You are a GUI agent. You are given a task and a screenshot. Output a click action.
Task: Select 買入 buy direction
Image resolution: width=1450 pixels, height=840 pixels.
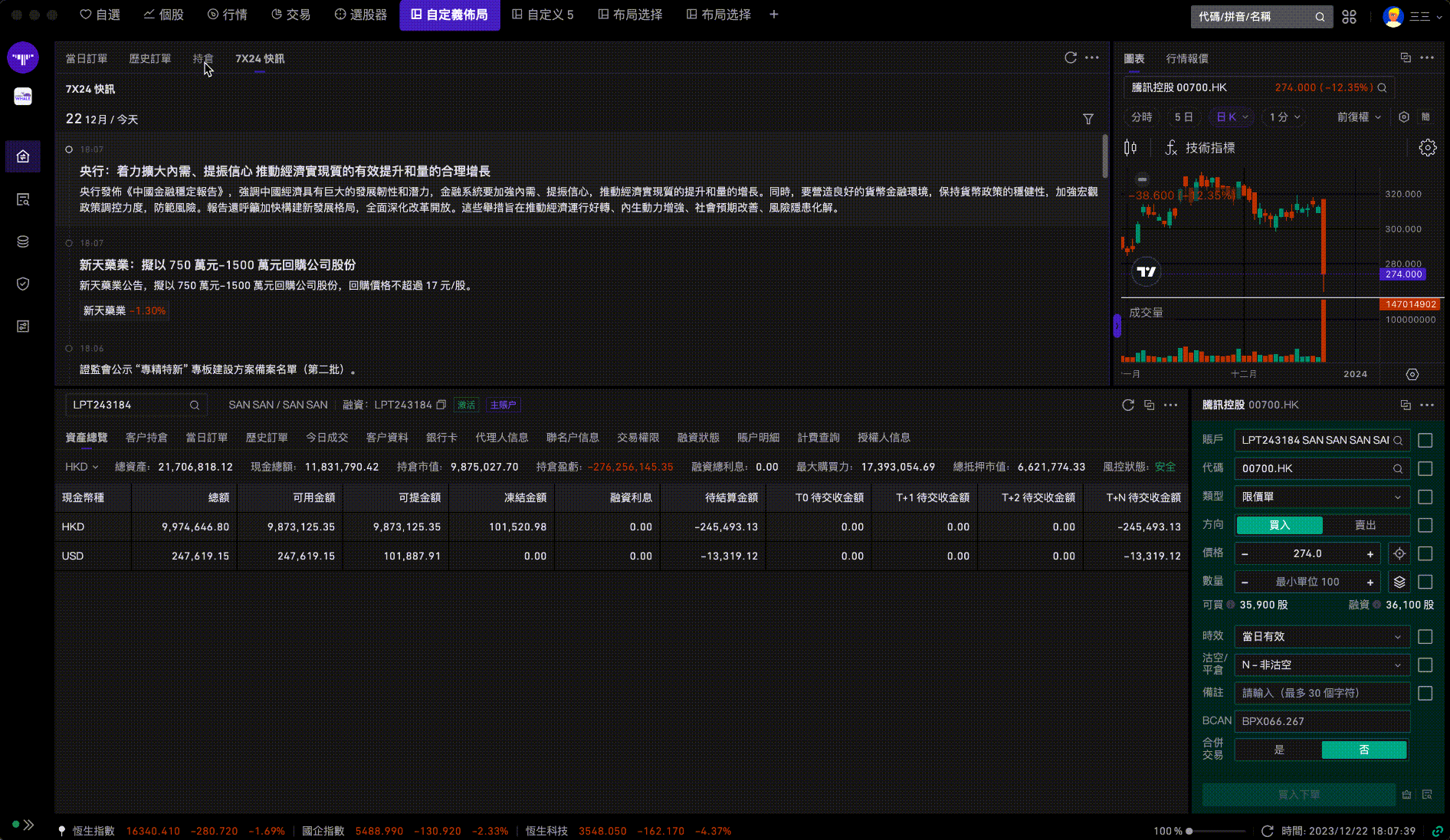[x=1279, y=525]
